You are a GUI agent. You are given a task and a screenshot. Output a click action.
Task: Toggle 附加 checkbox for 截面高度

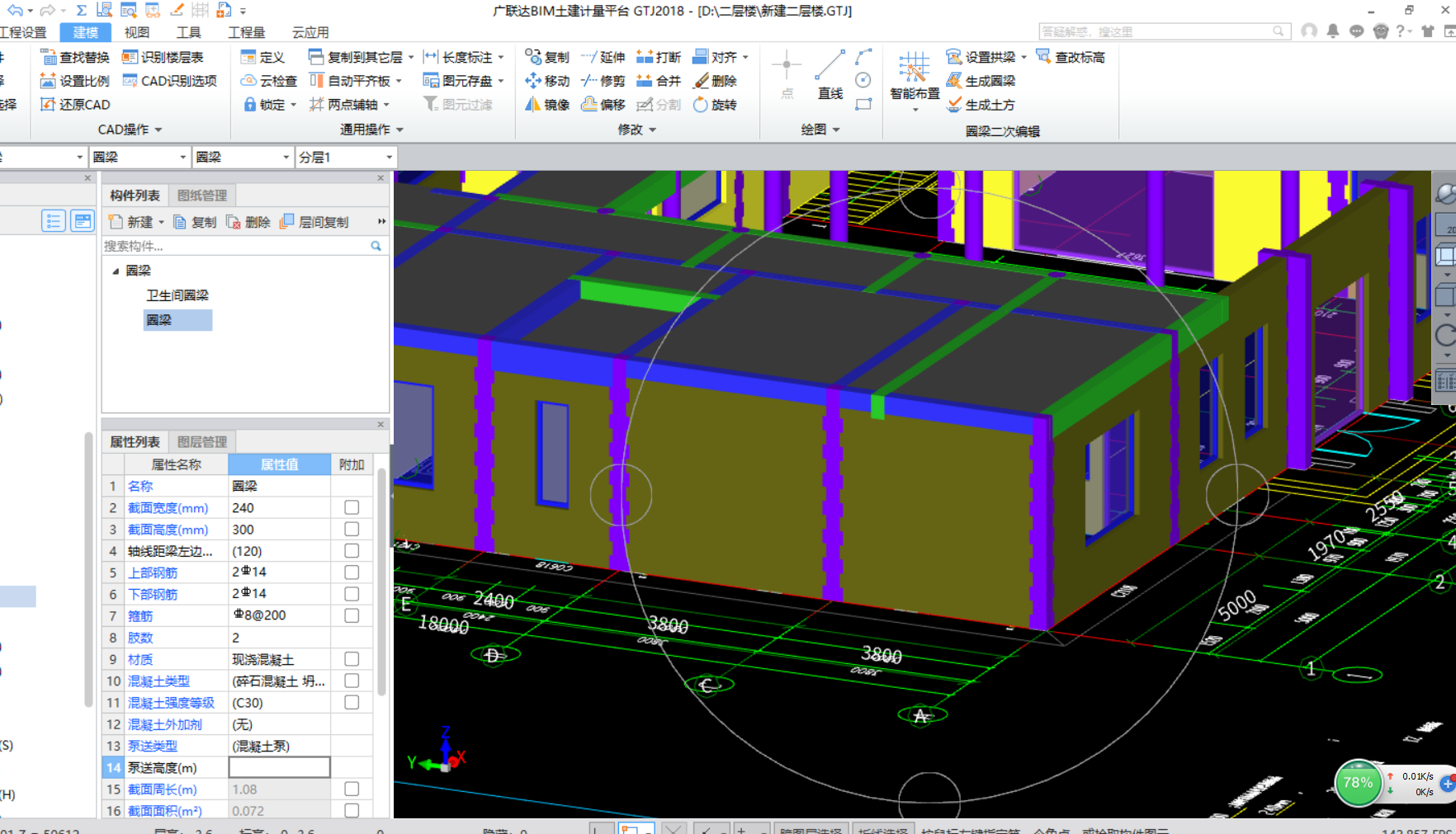tap(352, 529)
